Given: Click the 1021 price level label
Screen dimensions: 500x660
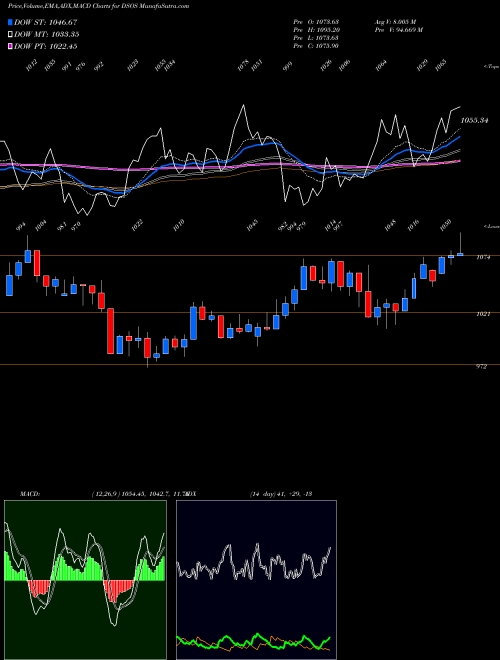Looking at the screenshot, I should coord(482,314).
